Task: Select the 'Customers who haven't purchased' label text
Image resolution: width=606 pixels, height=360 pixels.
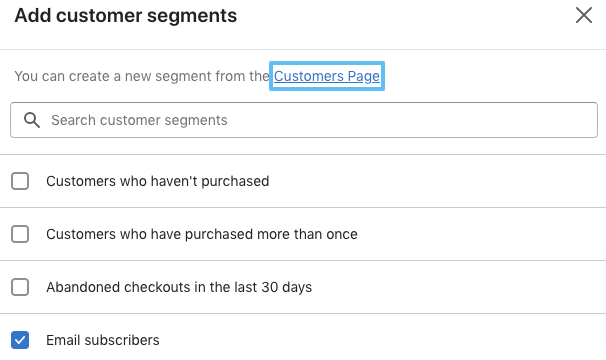Action: tap(158, 181)
